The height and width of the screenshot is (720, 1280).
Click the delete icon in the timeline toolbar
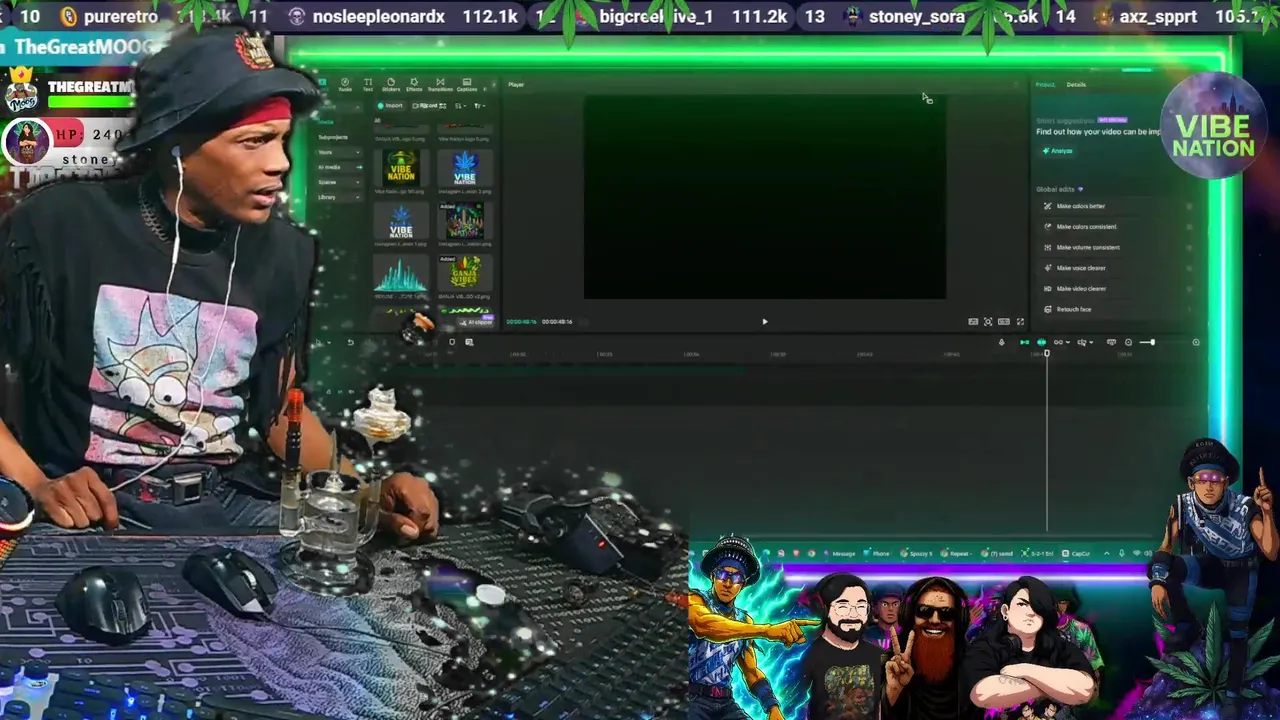click(x=452, y=342)
